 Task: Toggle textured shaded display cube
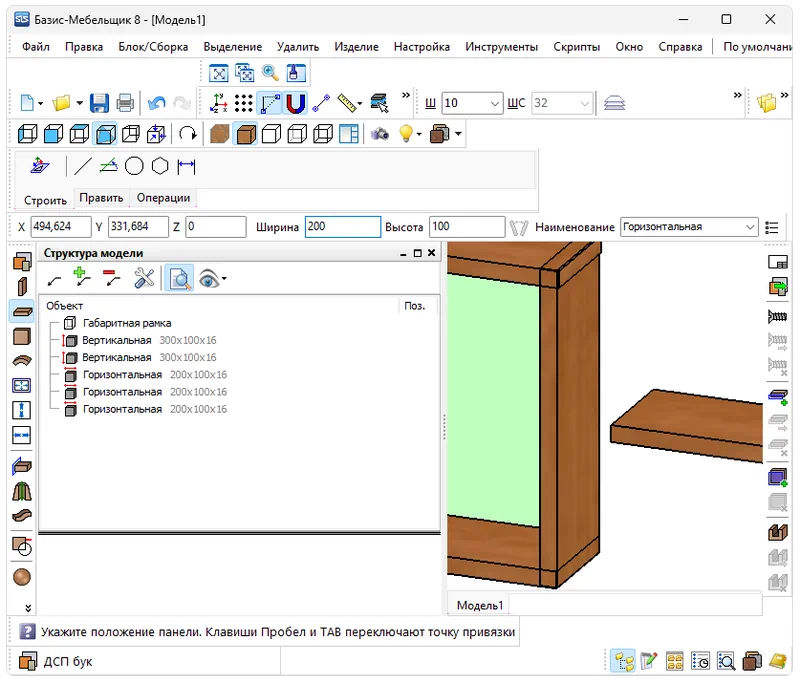(246, 134)
